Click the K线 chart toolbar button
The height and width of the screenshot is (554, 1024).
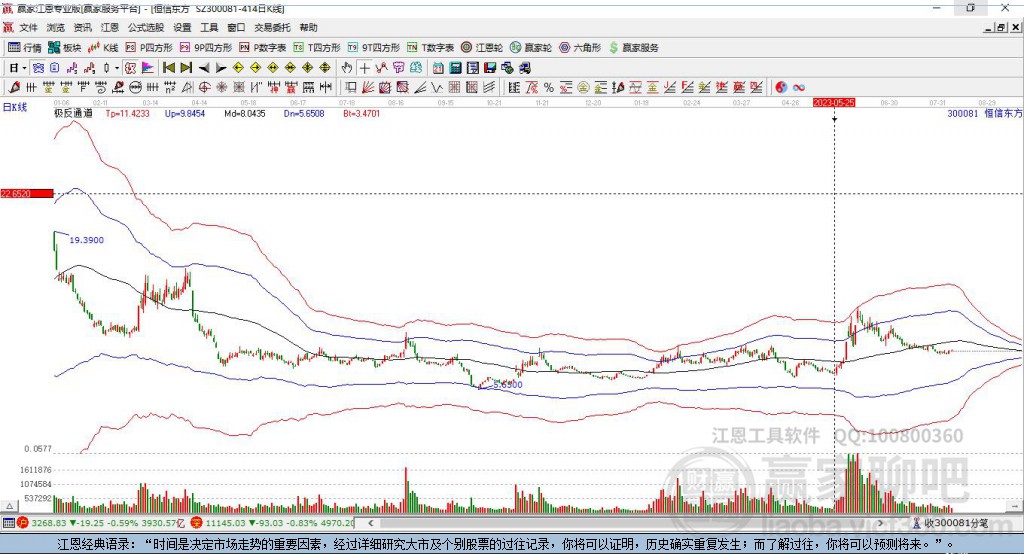[x=105, y=47]
